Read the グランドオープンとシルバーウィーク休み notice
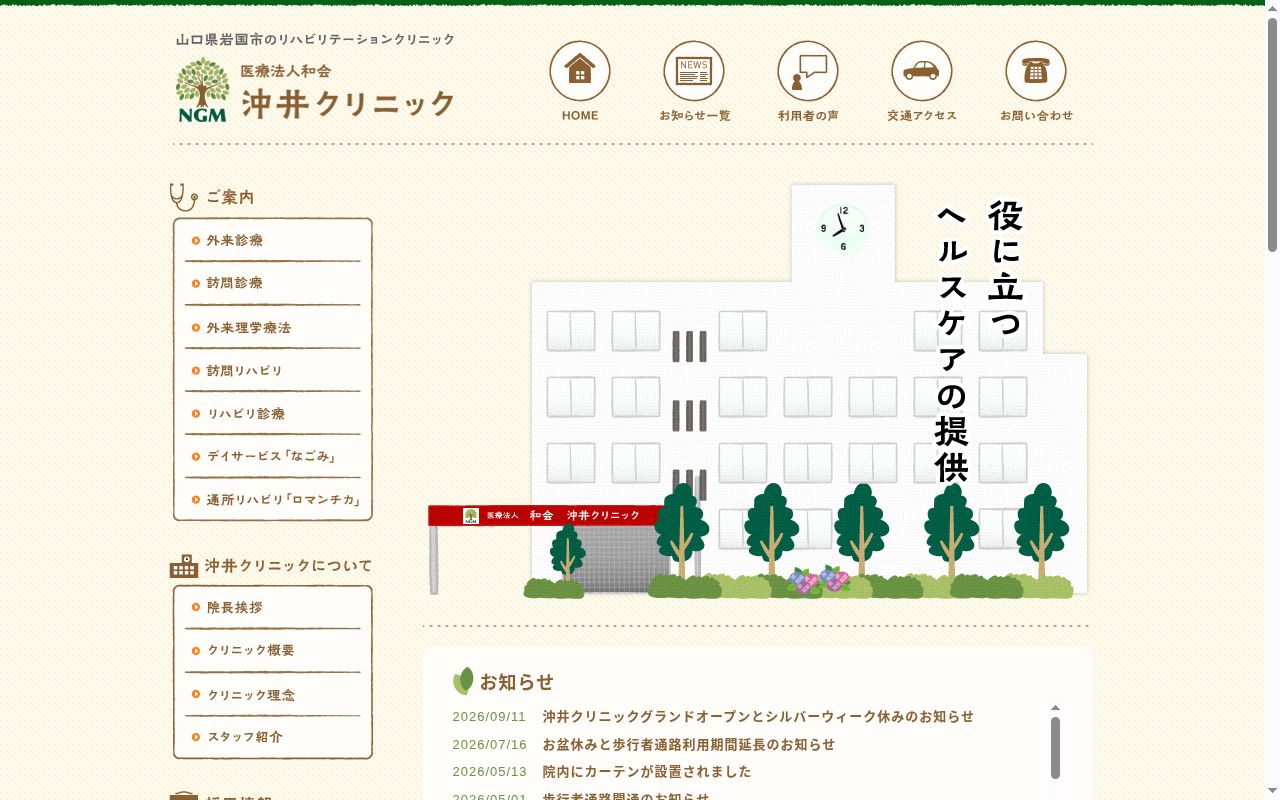This screenshot has width=1280, height=800. pos(758,717)
